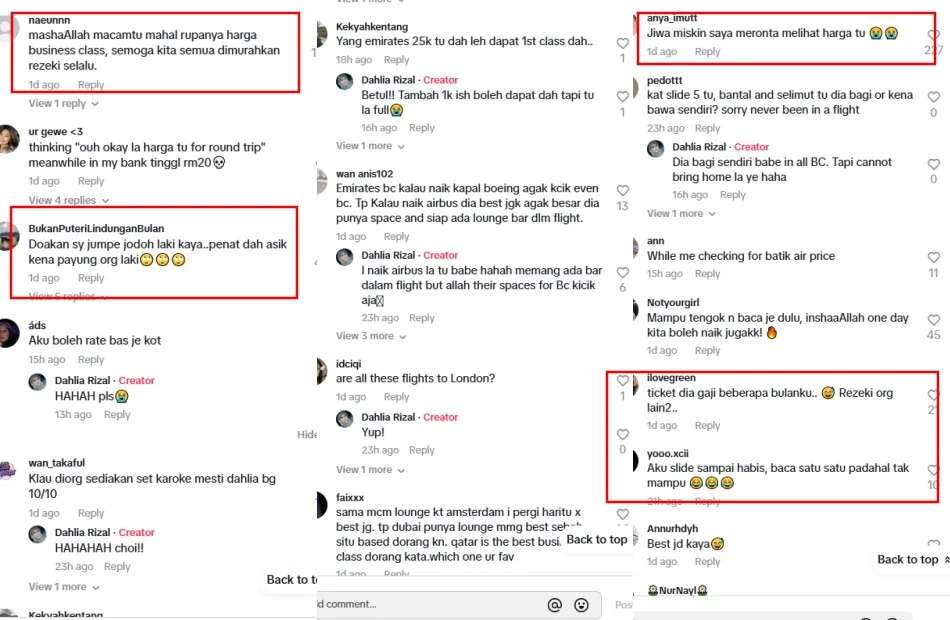Open faixxx's profile from username
Screen dimensions: 950x620
point(350,497)
